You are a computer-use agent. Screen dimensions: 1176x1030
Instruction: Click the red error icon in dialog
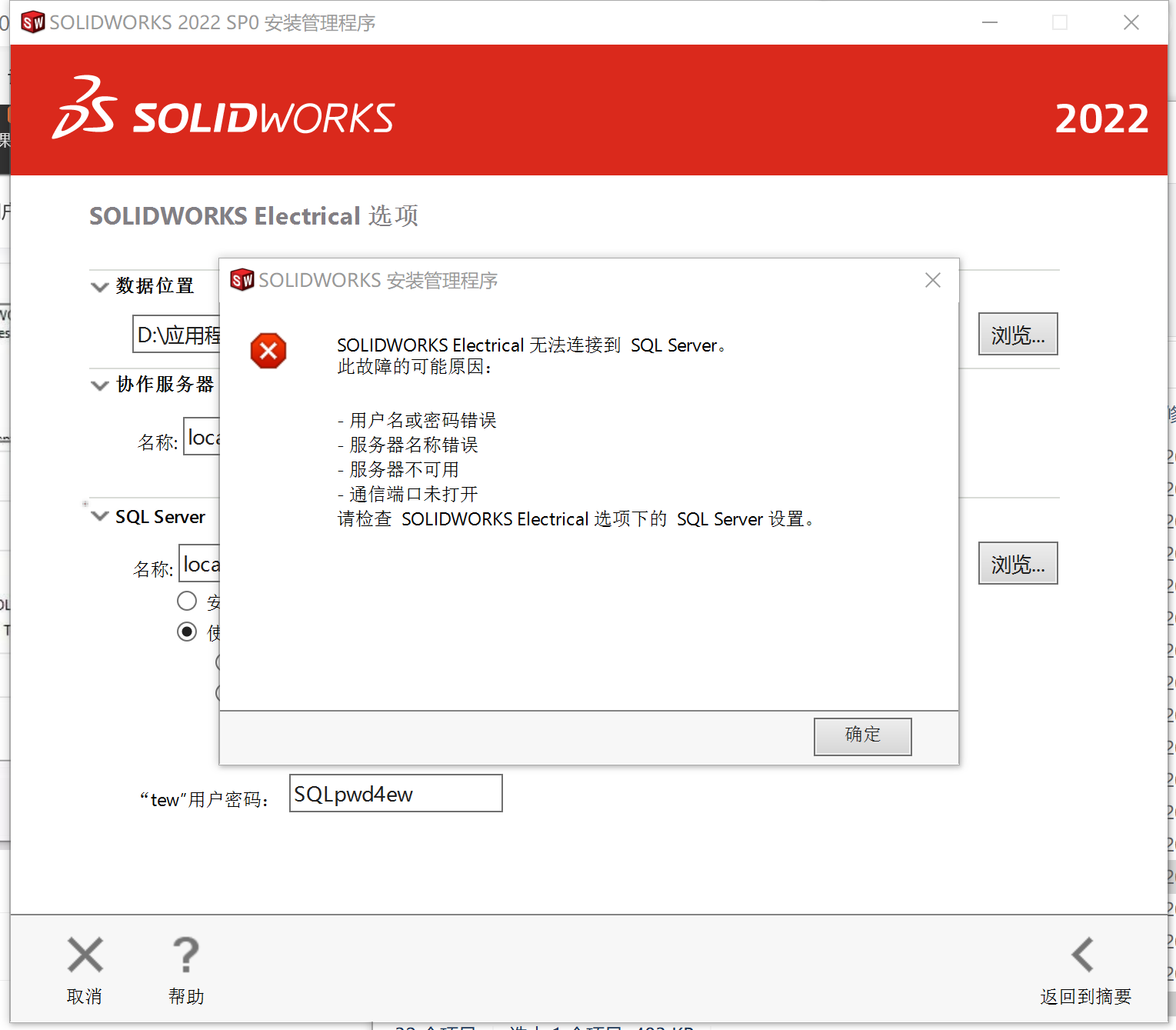coord(268,351)
